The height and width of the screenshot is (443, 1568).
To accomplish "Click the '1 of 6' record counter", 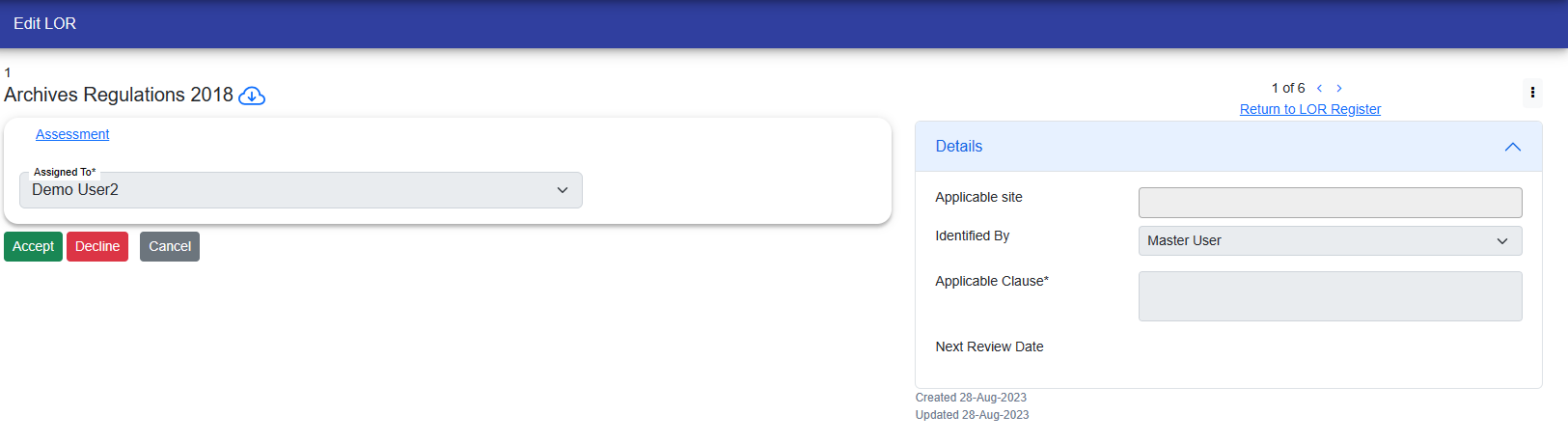I will [1287, 88].
